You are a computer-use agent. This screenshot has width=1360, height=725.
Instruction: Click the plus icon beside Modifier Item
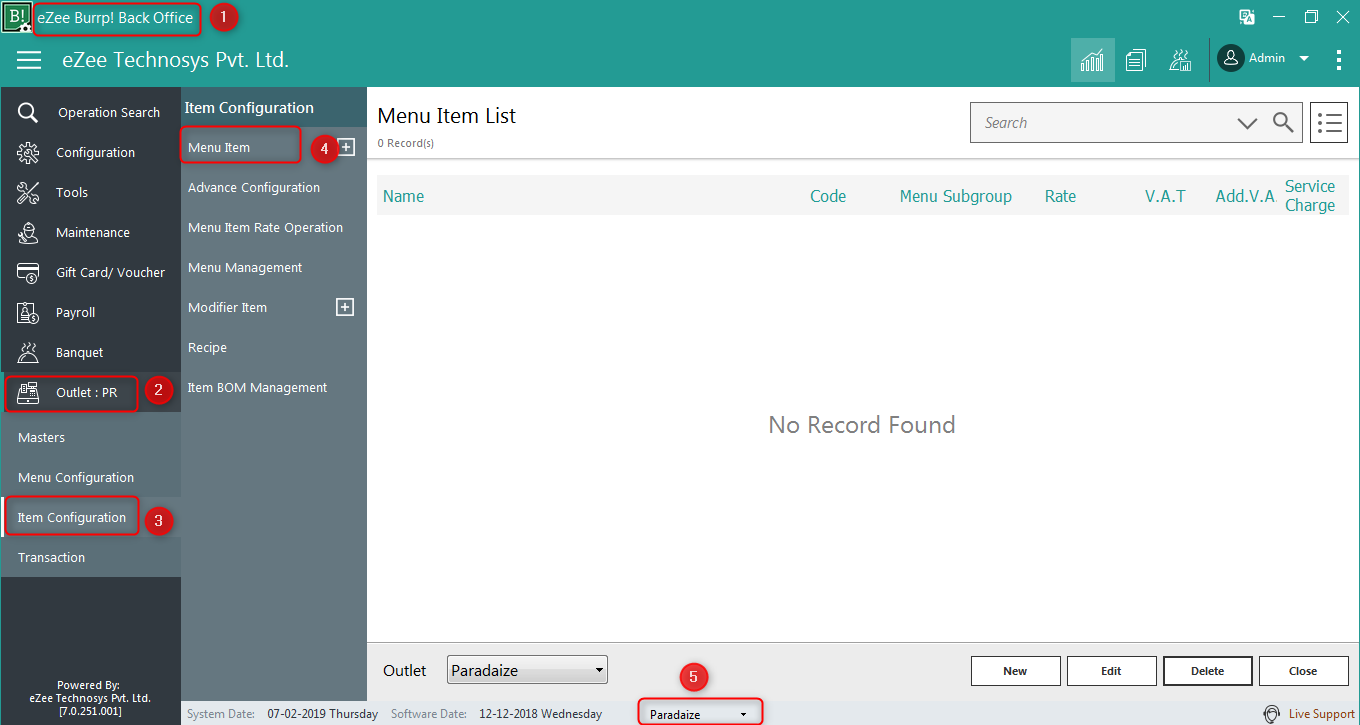345,307
